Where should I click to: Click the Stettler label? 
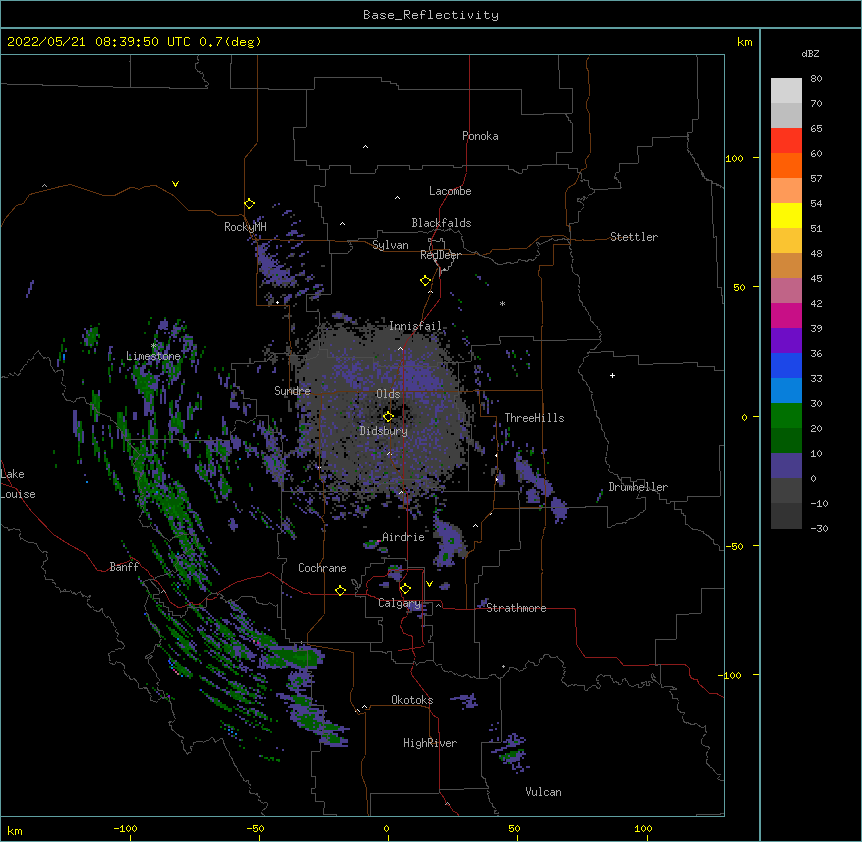pyautogui.click(x=634, y=237)
